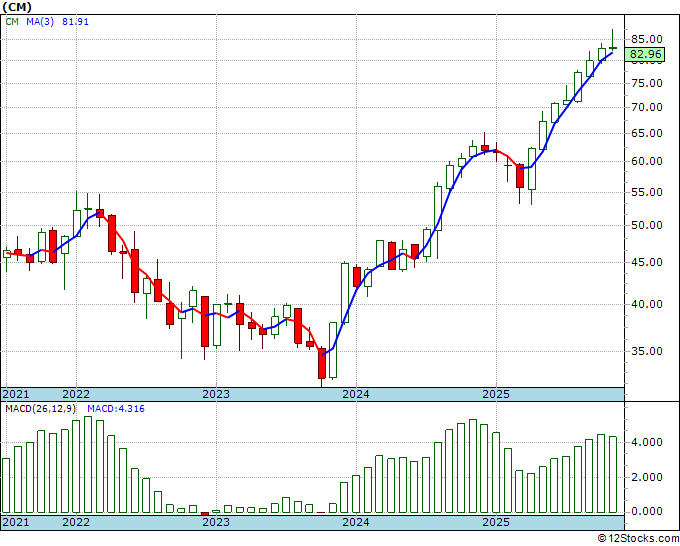Click the MACD(26,12,9) indicator label
The height and width of the screenshot is (546, 680).
tap(41, 409)
